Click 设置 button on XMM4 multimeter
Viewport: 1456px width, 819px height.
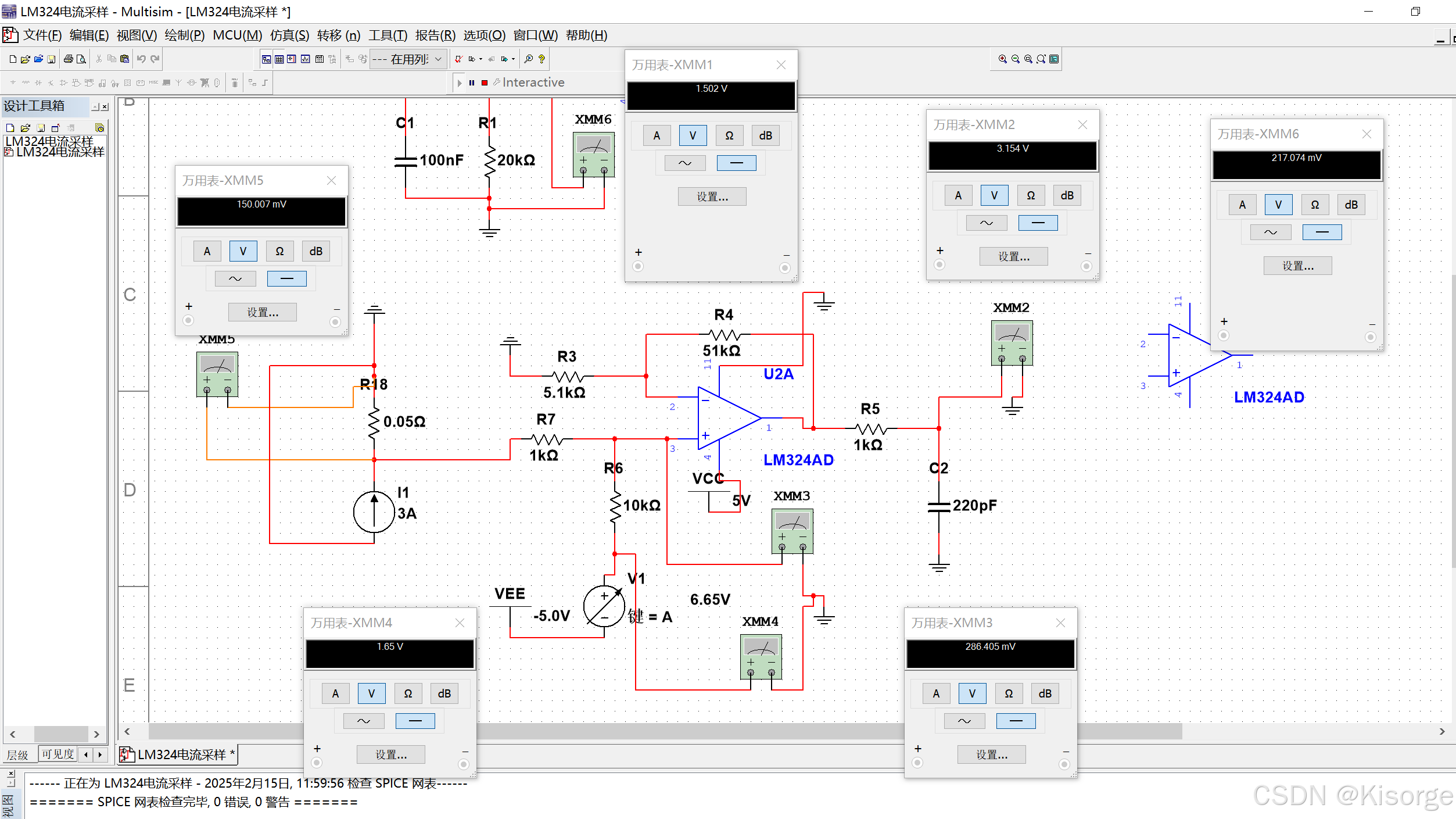(x=390, y=754)
